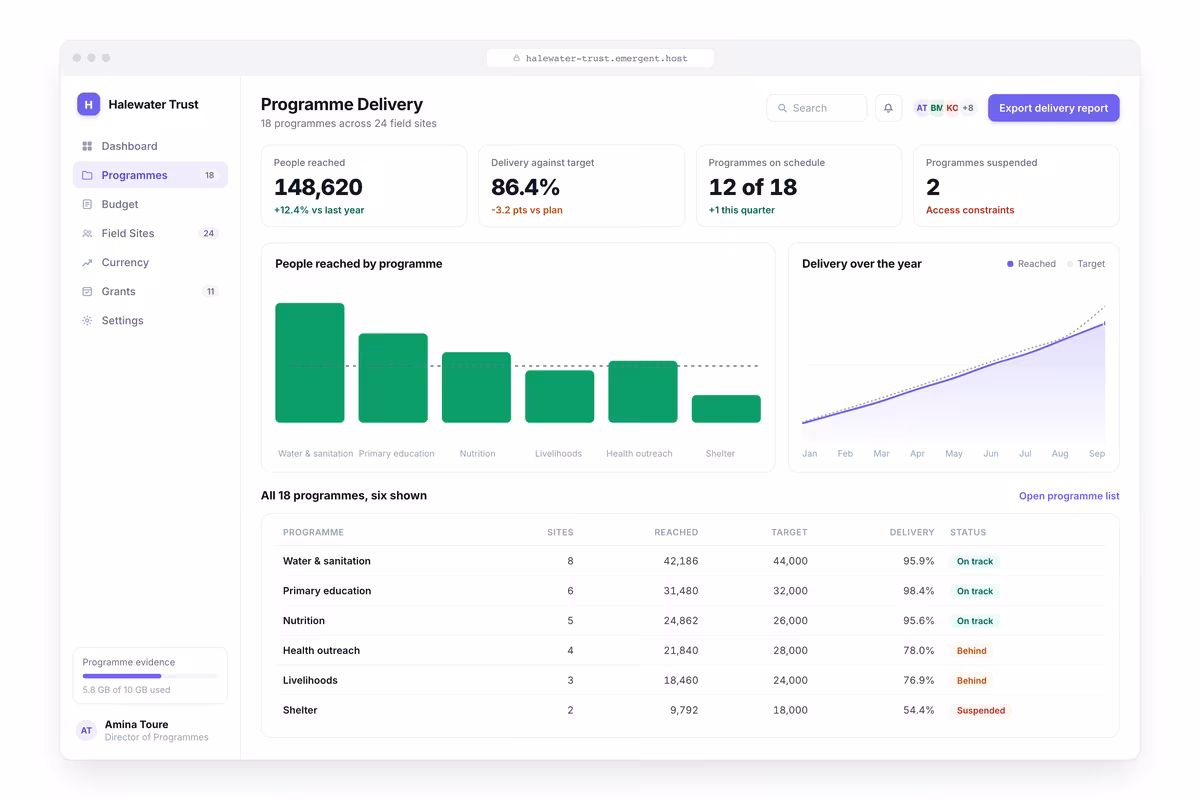Image resolution: width=1200 pixels, height=800 pixels.
Task: Click the Nutrition bar in chart
Action: click(476, 387)
